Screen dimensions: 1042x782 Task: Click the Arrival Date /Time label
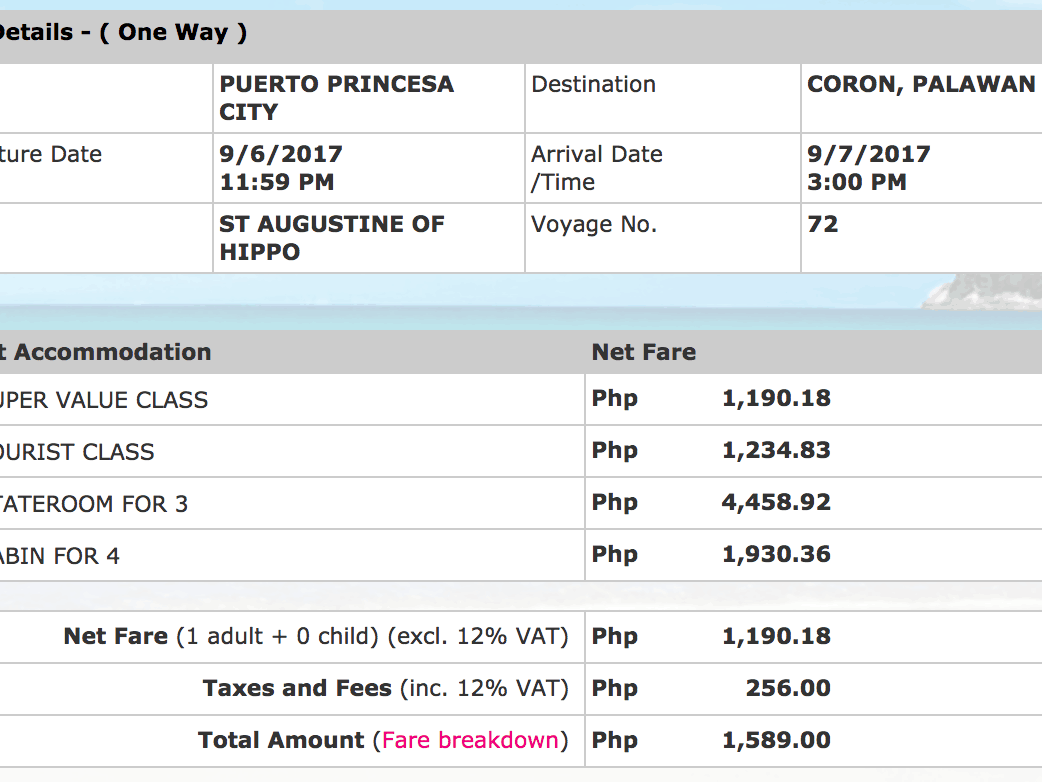click(x=596, y=168)
